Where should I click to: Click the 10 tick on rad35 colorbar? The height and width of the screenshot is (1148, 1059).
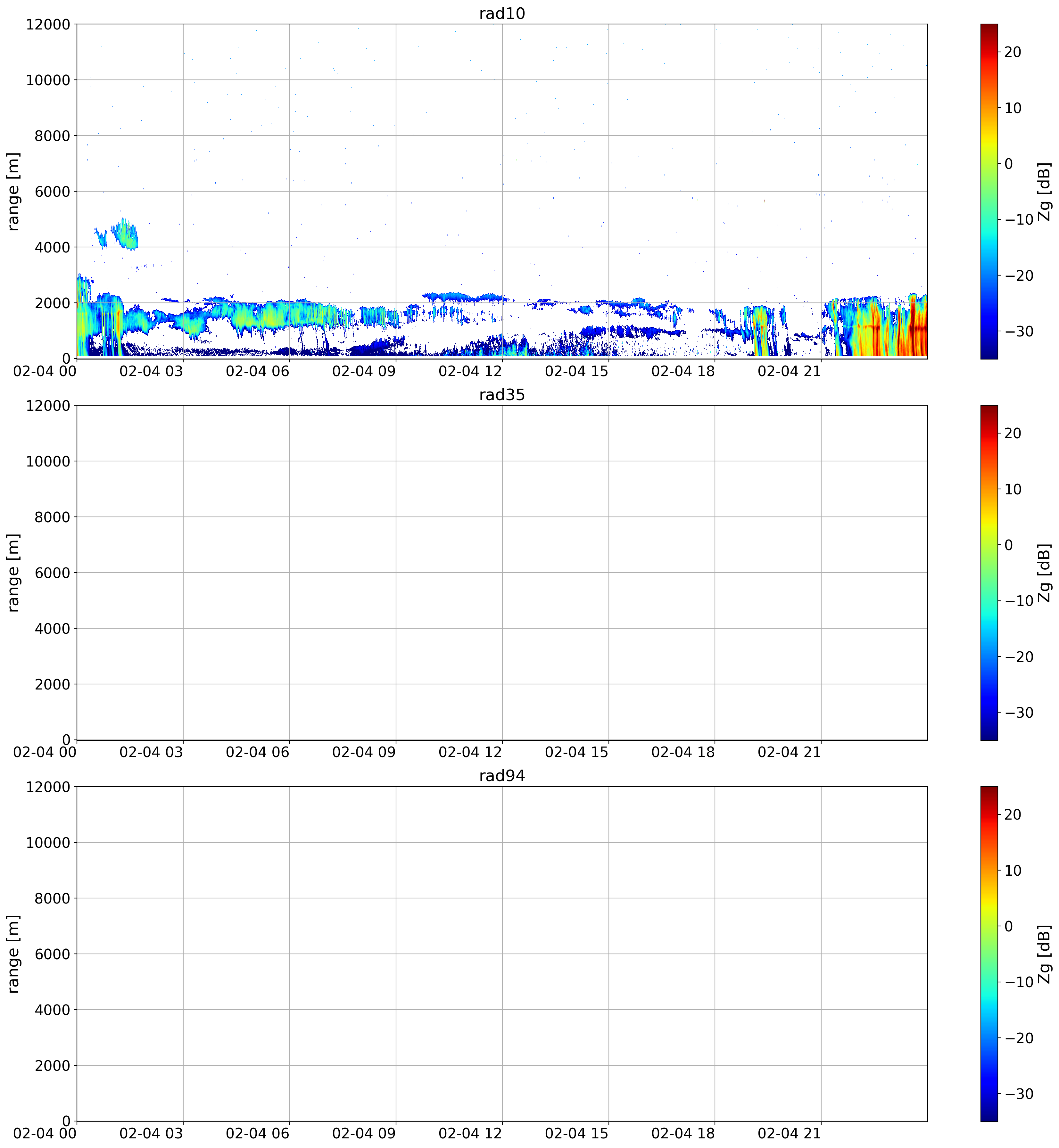[1013, 489]
